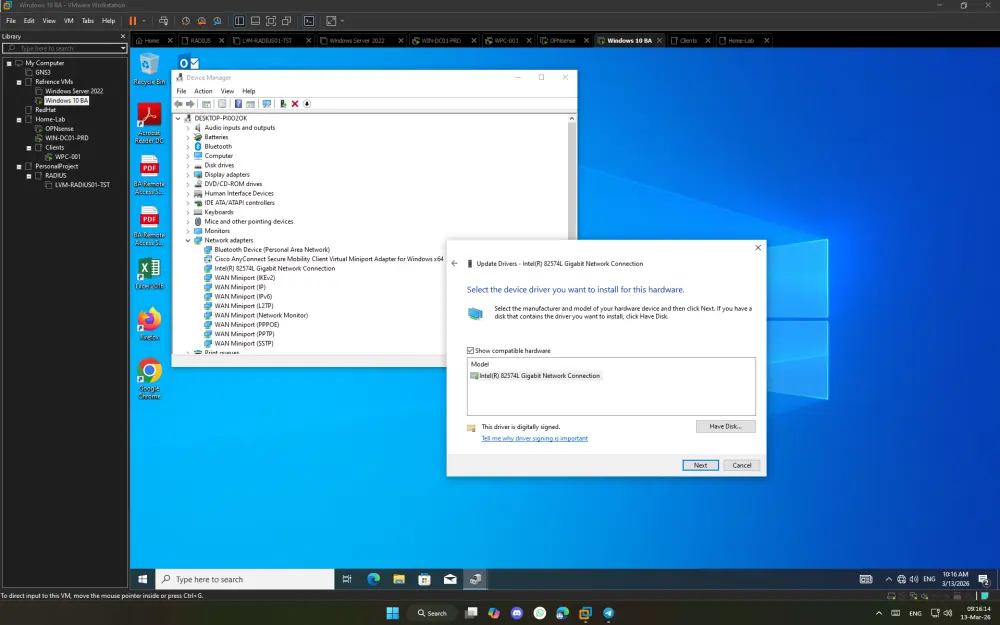Open the VMware console view terminal icon
This screenshot has width=1000, height=625.
click(x=309, y=20)
